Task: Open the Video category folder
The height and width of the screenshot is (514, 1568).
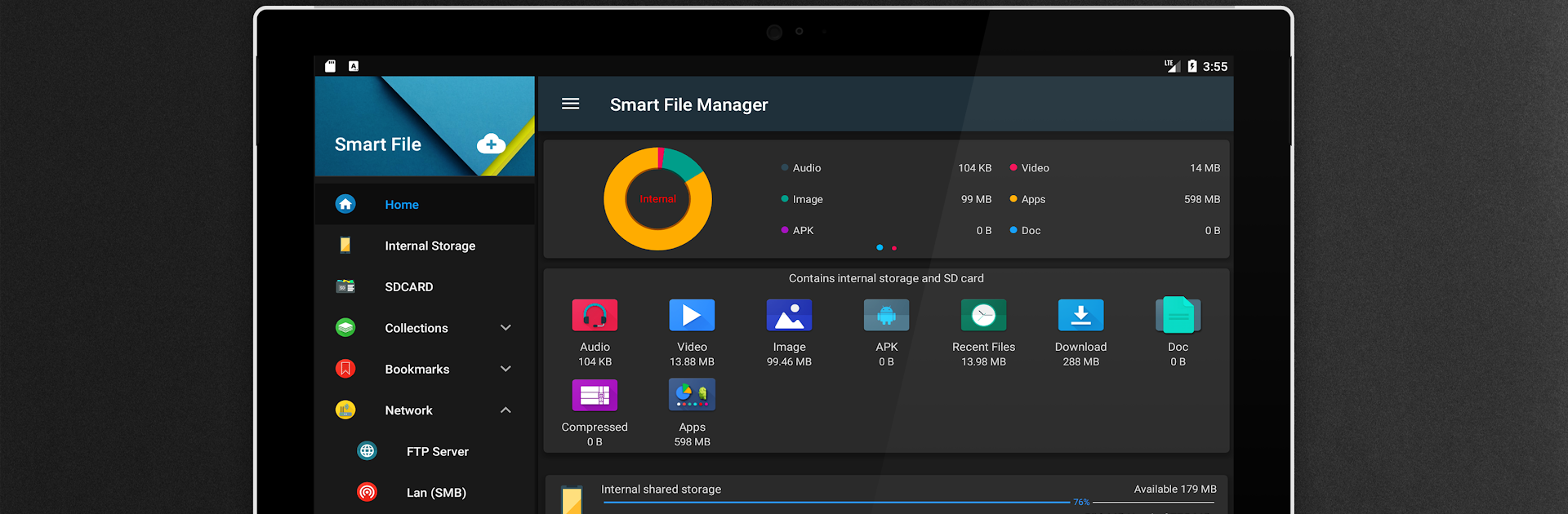Action: [x=692, y=333]
